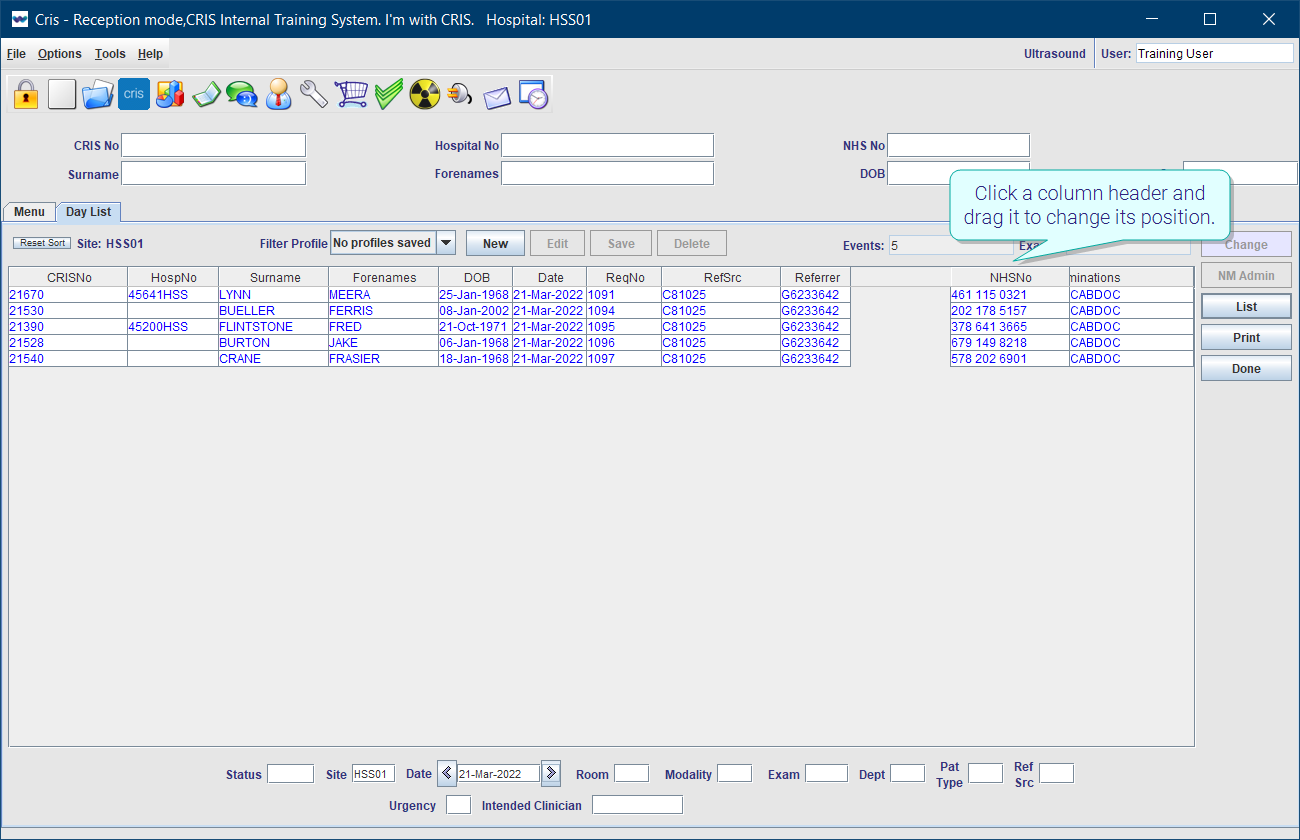Click the RefSrc column header
The width and height of the screenshot is (1300, 840).
pos(721,278)
